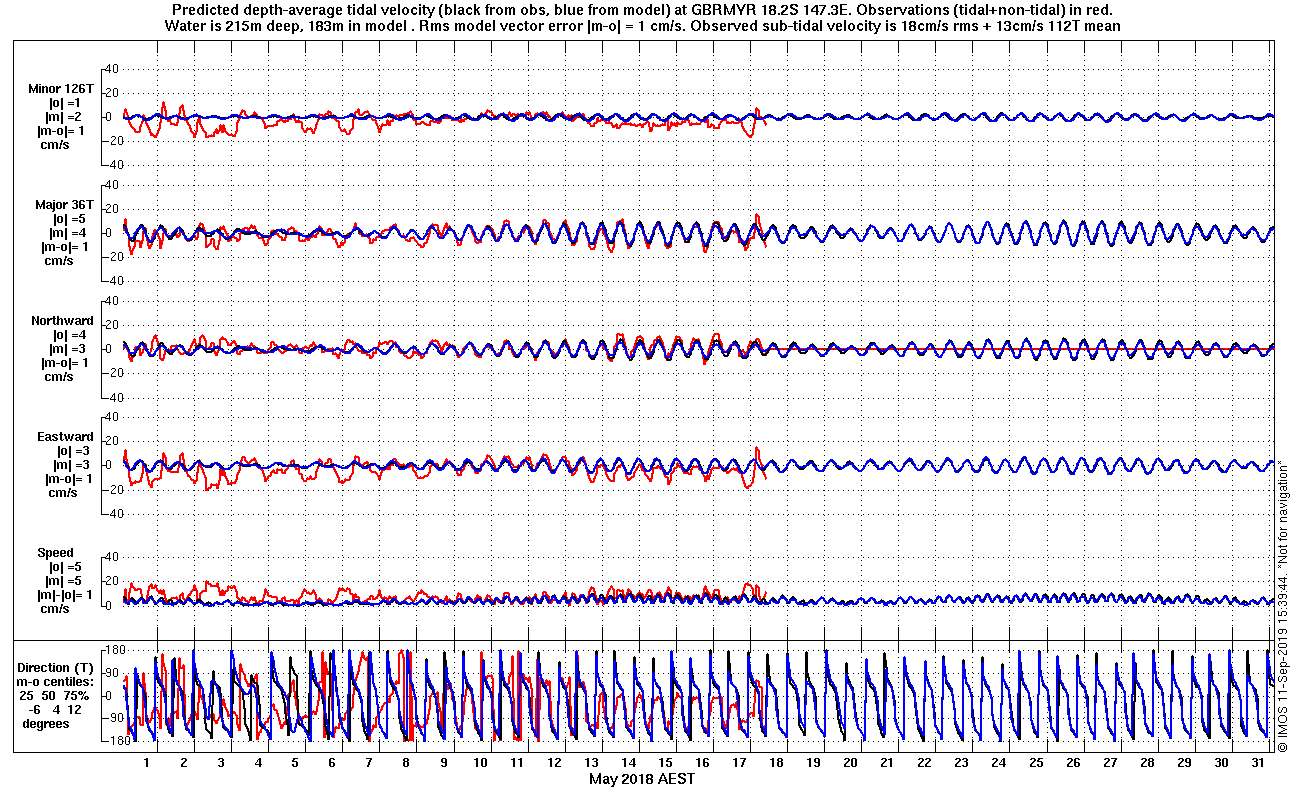1300x800 pixels.
Task: Click the subtitle line starting 'Water is 215m deep'
Action: (642, 25)
